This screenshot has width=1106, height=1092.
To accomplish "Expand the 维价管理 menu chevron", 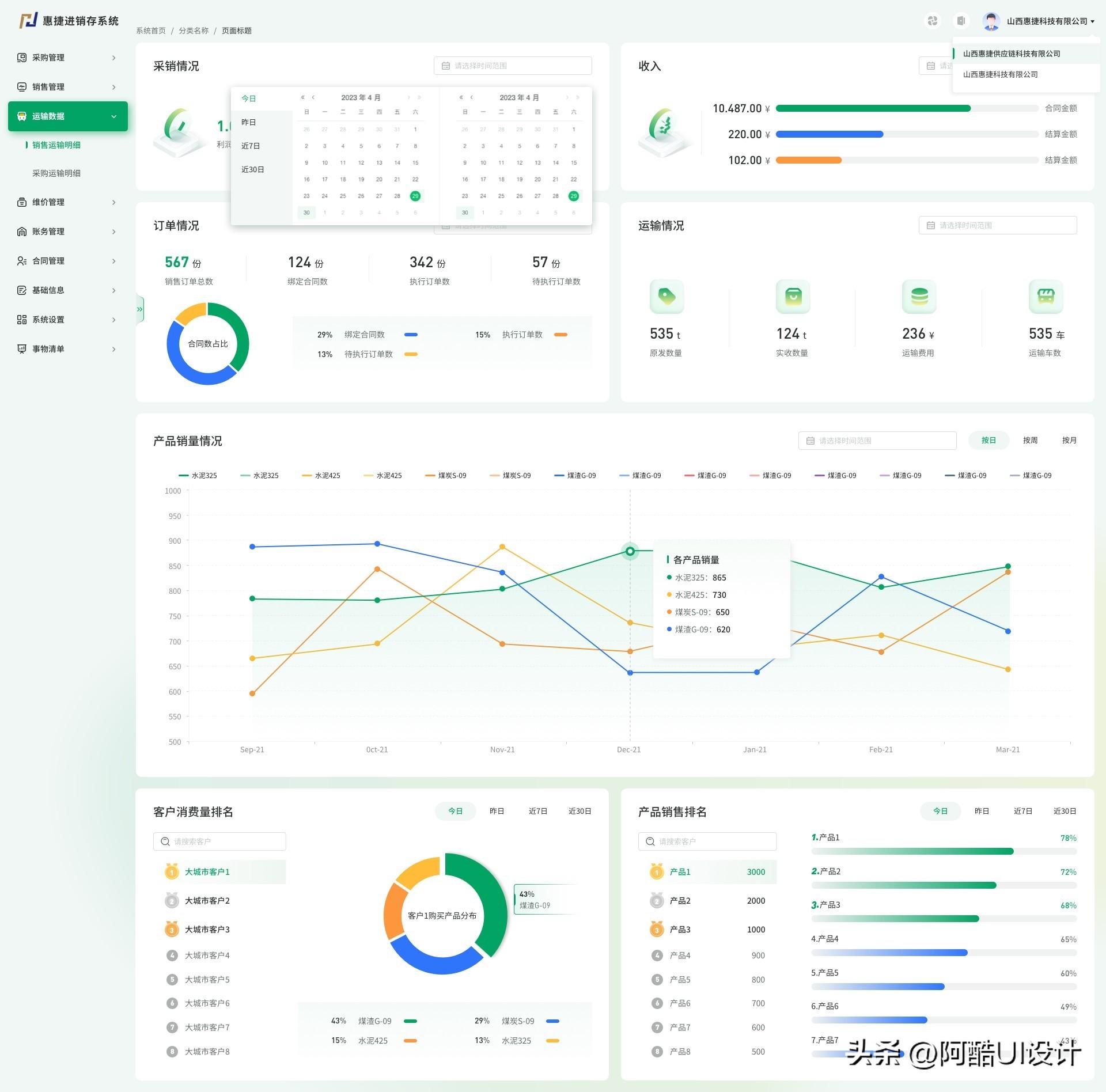I will [113, 202].
